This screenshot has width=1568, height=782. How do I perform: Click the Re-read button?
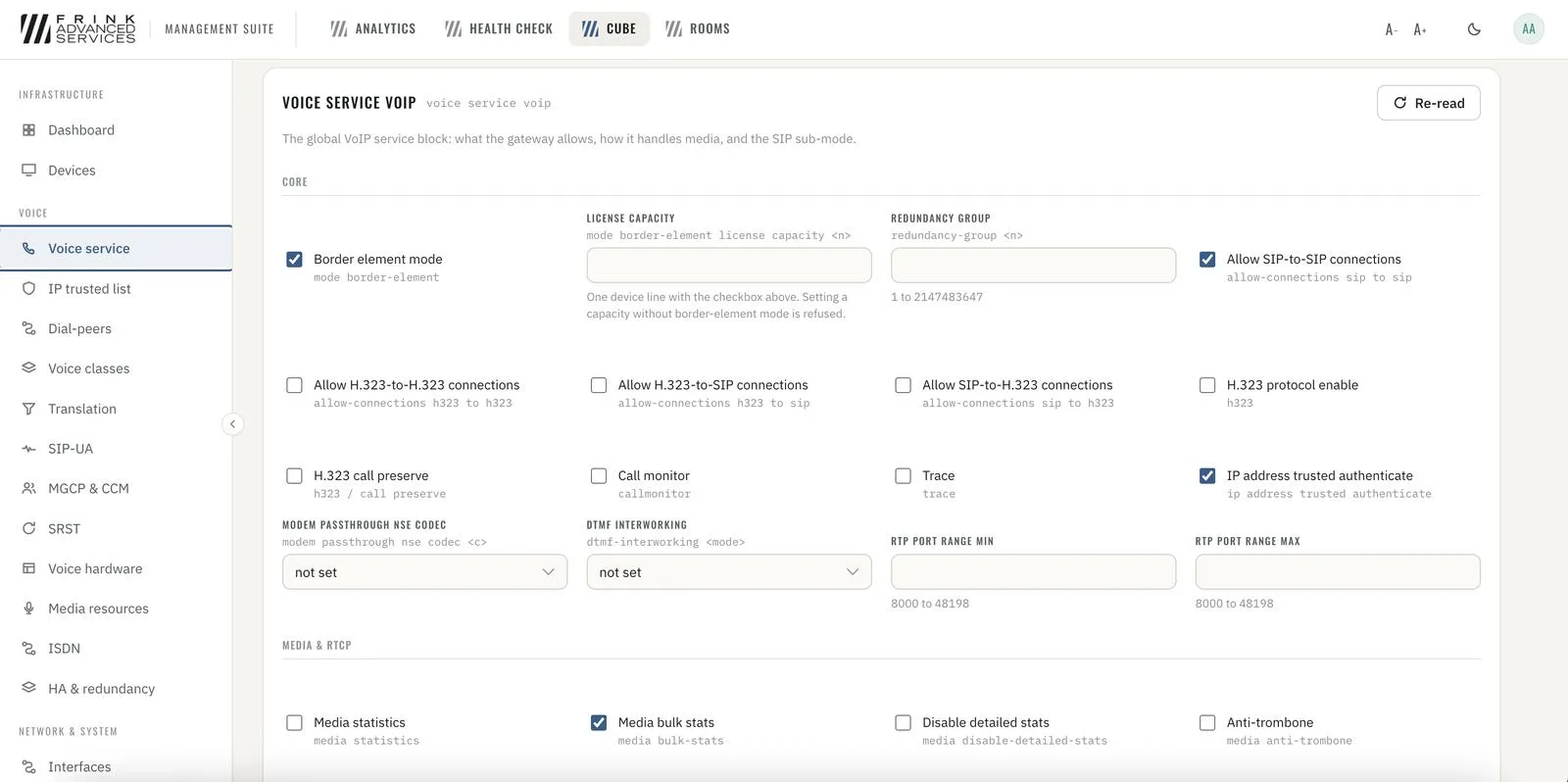pyautogui.click(x=1429, y=103)
